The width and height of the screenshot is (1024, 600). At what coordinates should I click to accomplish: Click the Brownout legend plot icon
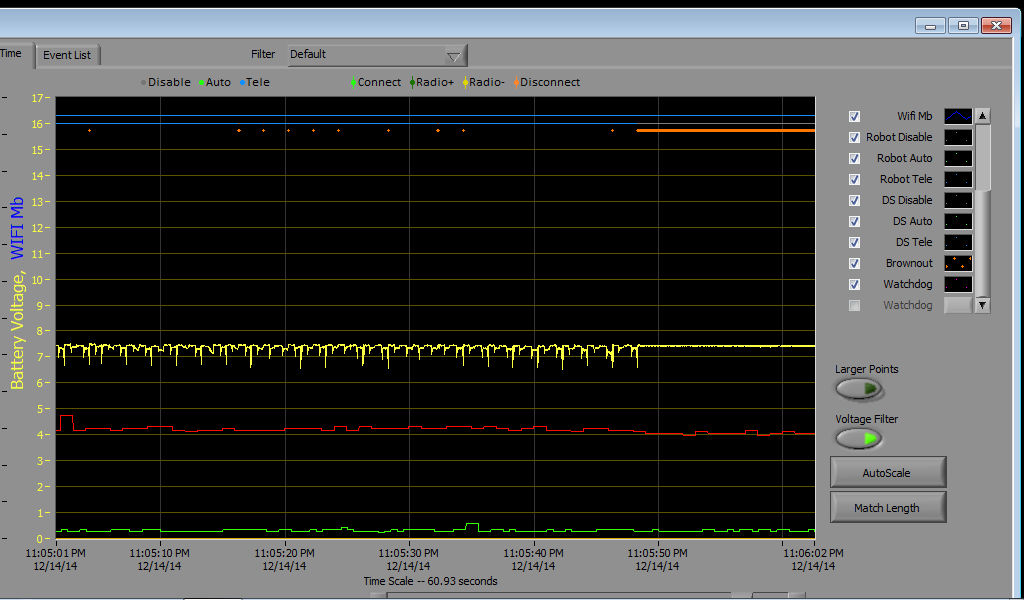tap(958, 263)
